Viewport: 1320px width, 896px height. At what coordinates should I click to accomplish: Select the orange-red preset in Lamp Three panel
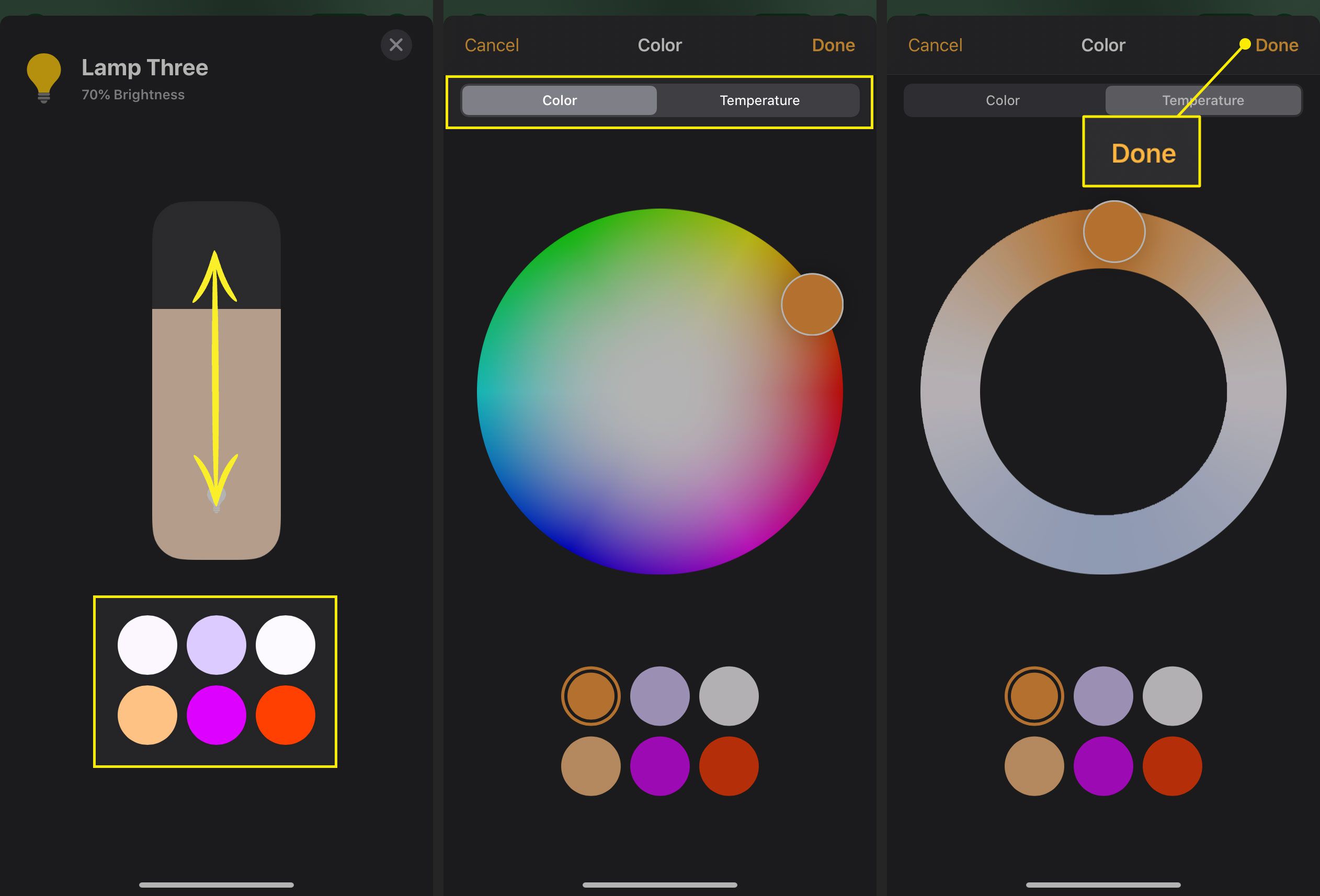pos(285,715)
